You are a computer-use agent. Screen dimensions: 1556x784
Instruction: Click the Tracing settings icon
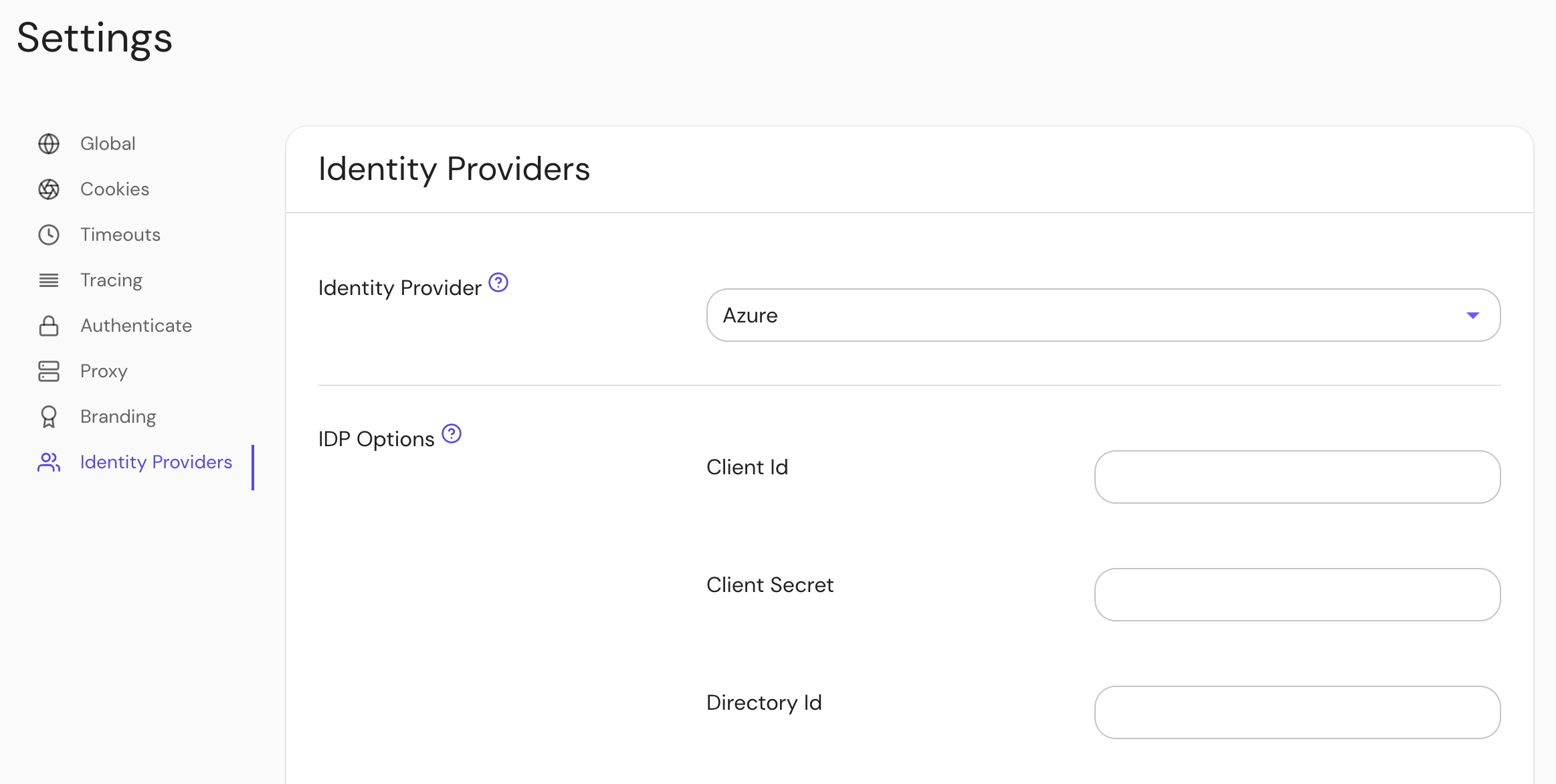click(x=48, y=280)
